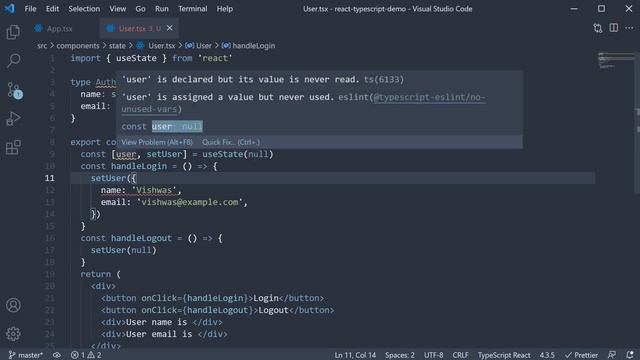Viewport: 640px width, 360px height.
Task: Click setUser on line 11
Action: pyautogui.click(x=108, y=178)
